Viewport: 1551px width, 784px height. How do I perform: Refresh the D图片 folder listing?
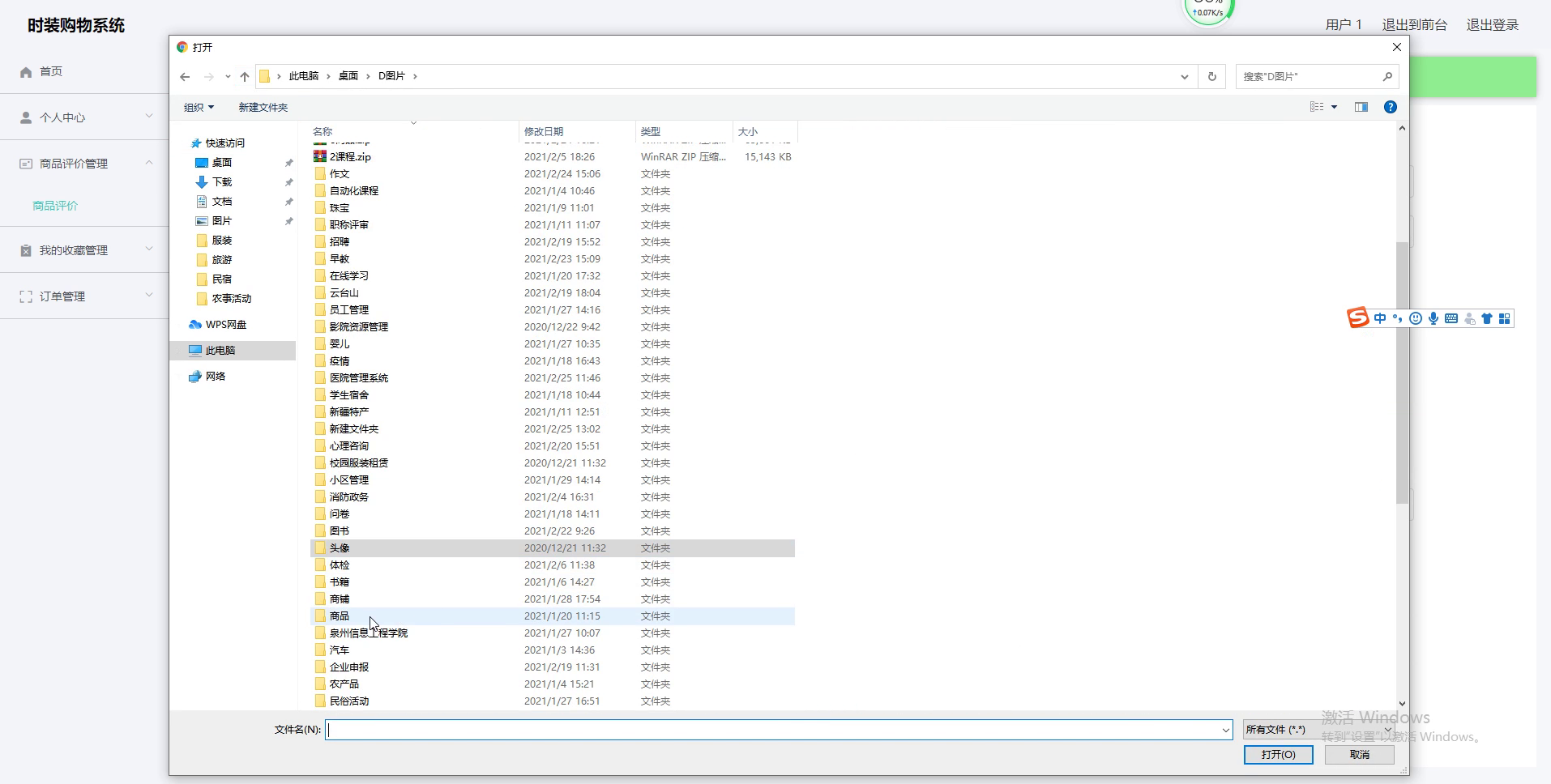[x=1212, y=77]
